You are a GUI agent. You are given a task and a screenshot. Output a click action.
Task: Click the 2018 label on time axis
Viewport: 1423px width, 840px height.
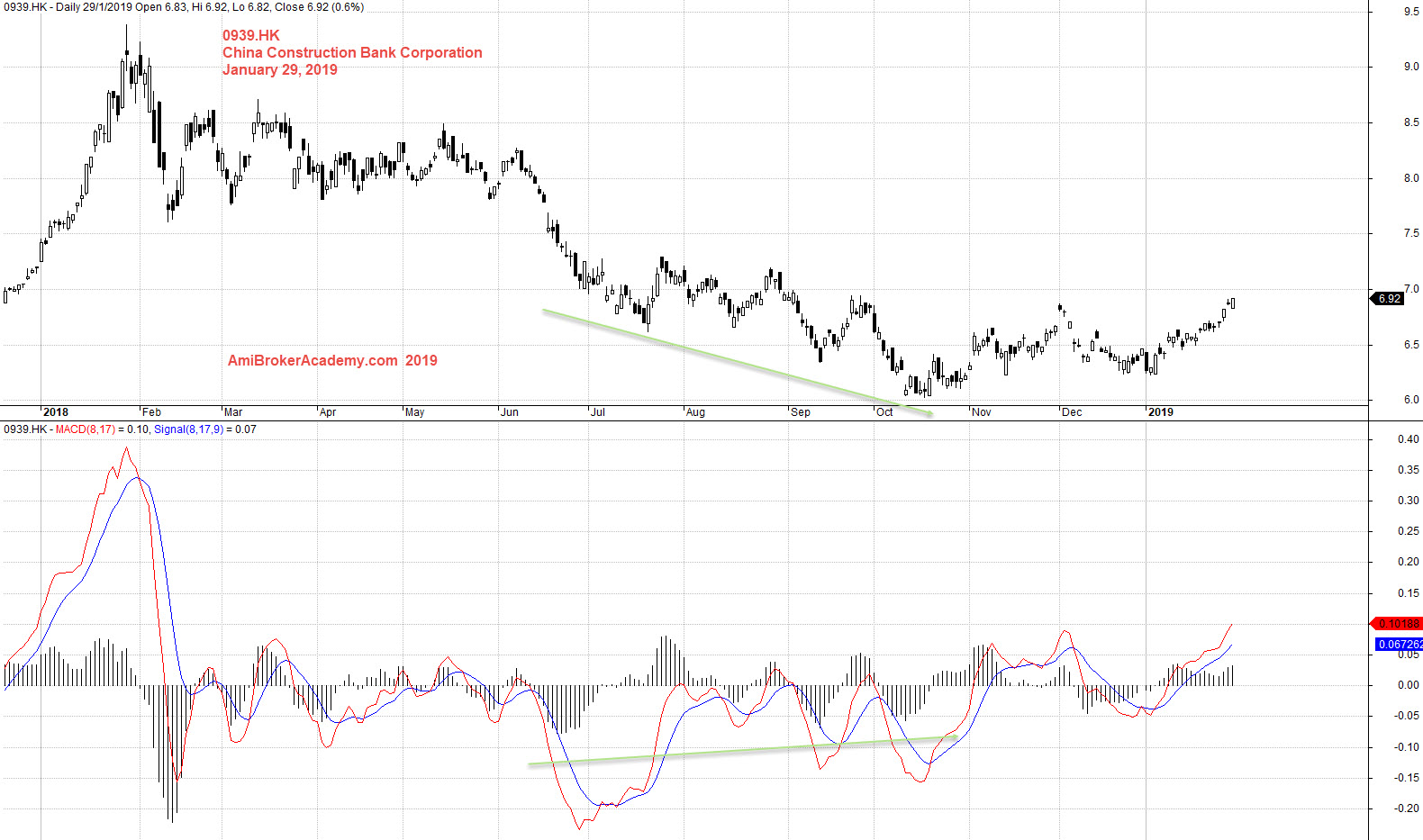pyautogui.click(x=56, y=412)
